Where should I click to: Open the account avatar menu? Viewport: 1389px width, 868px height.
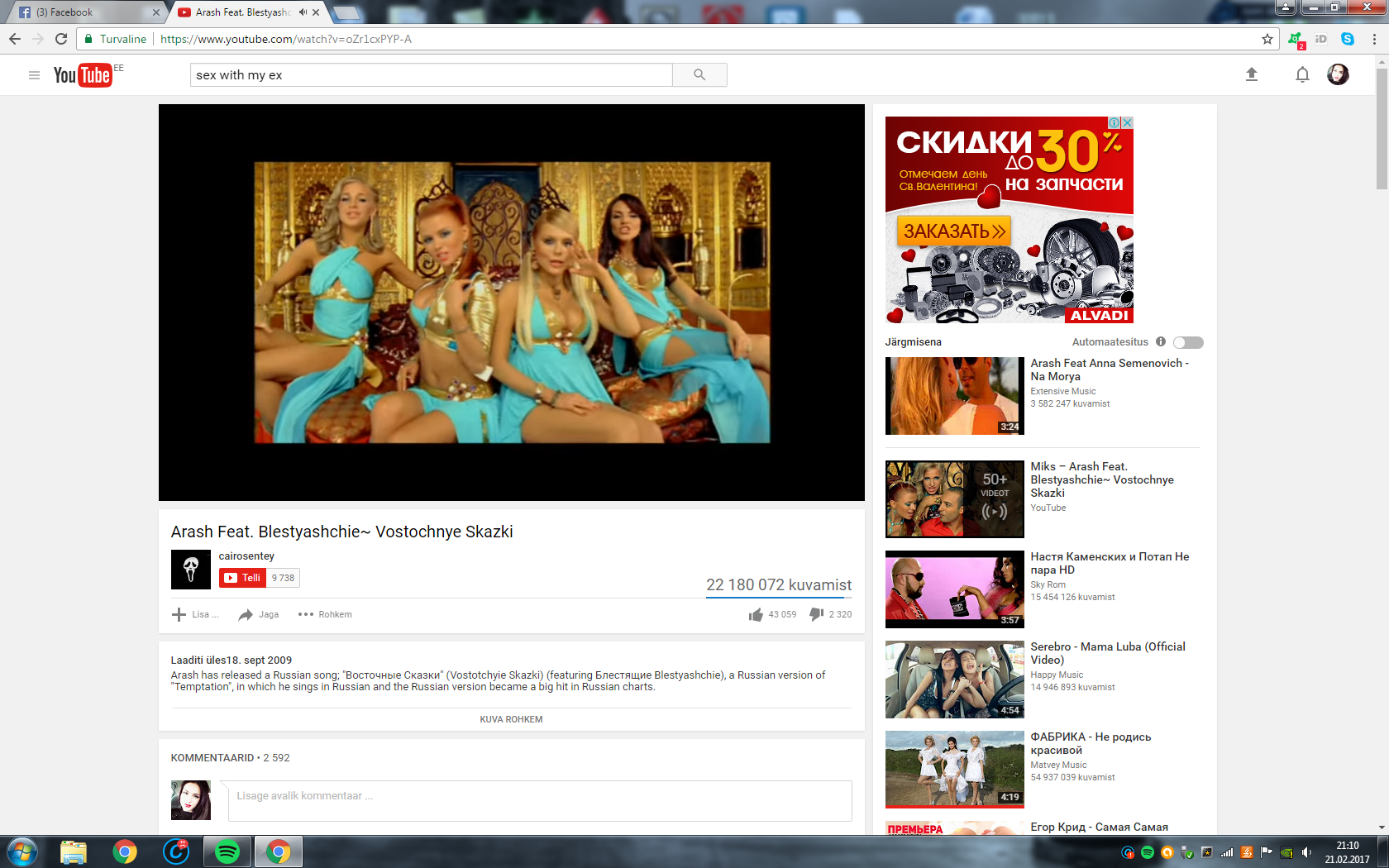click(x=1338, y=75)
